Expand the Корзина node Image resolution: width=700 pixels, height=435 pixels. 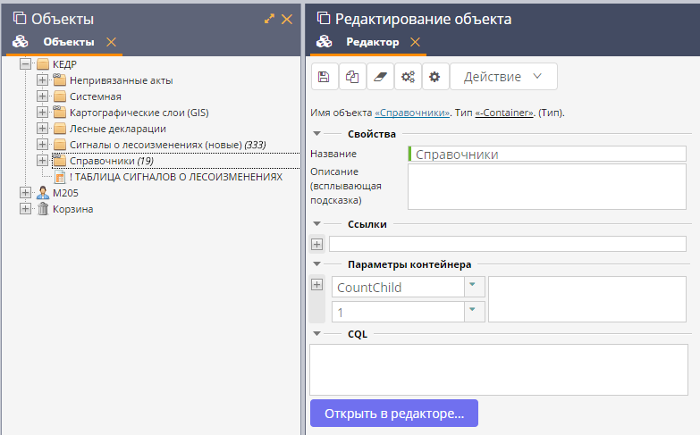click(x=25, y=209)
